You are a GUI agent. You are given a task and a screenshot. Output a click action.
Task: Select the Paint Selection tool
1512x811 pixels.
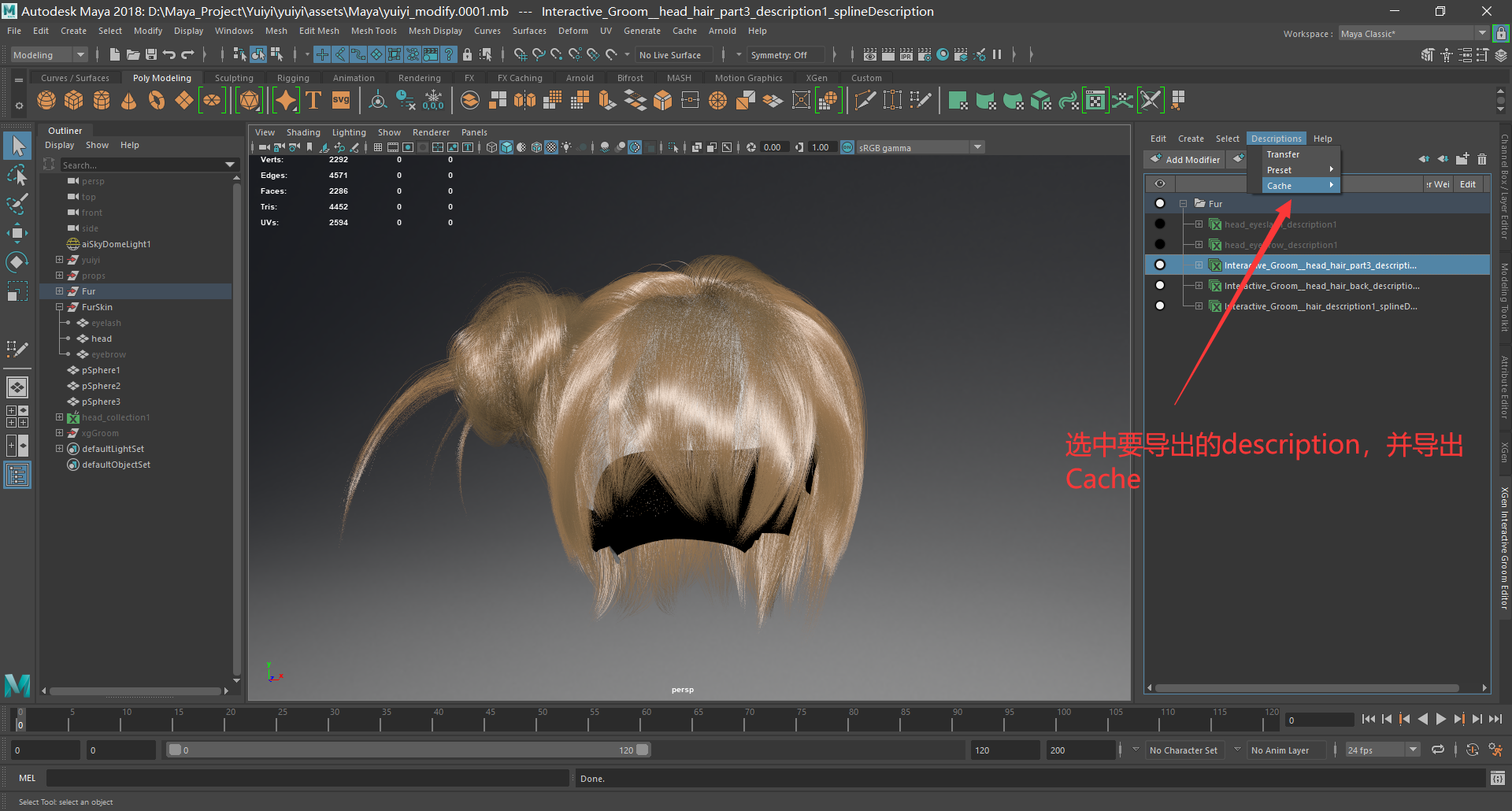click(17, 203)
